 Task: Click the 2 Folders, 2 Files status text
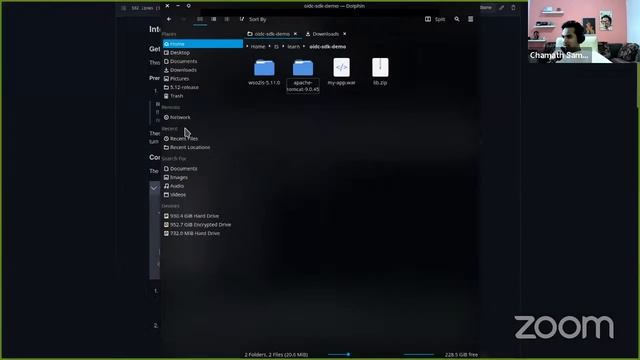(276, 354)
